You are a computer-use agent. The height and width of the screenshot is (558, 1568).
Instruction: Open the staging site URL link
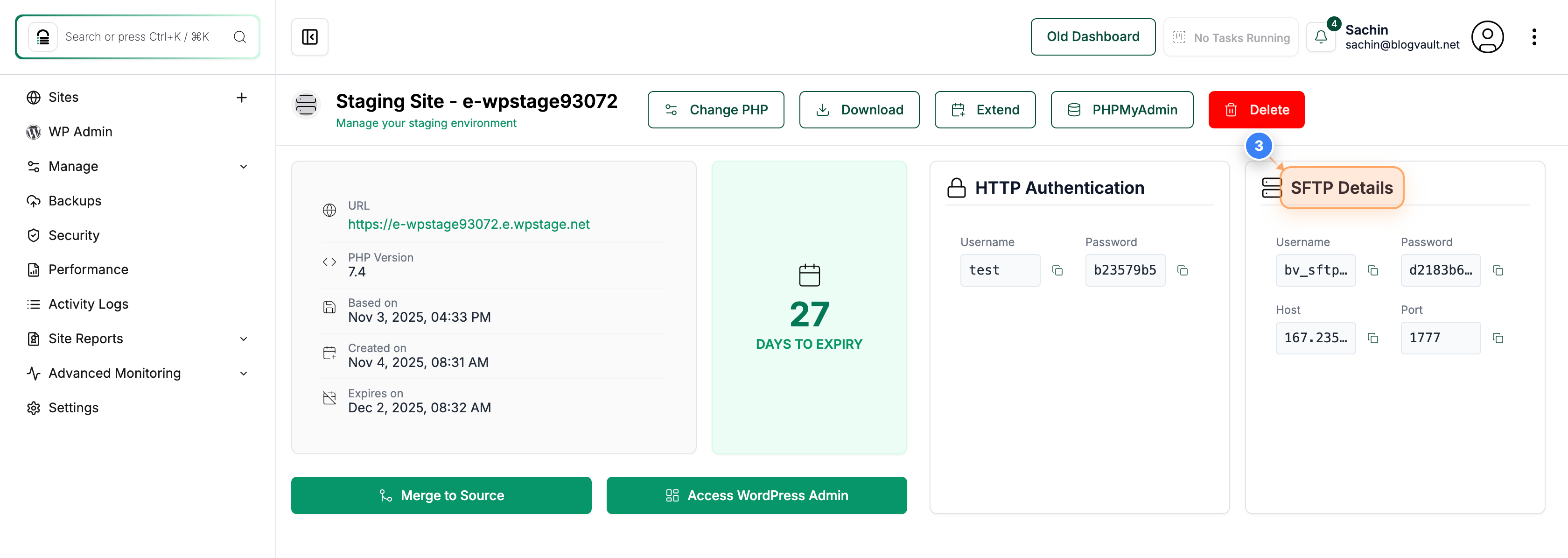pos(469,224)
